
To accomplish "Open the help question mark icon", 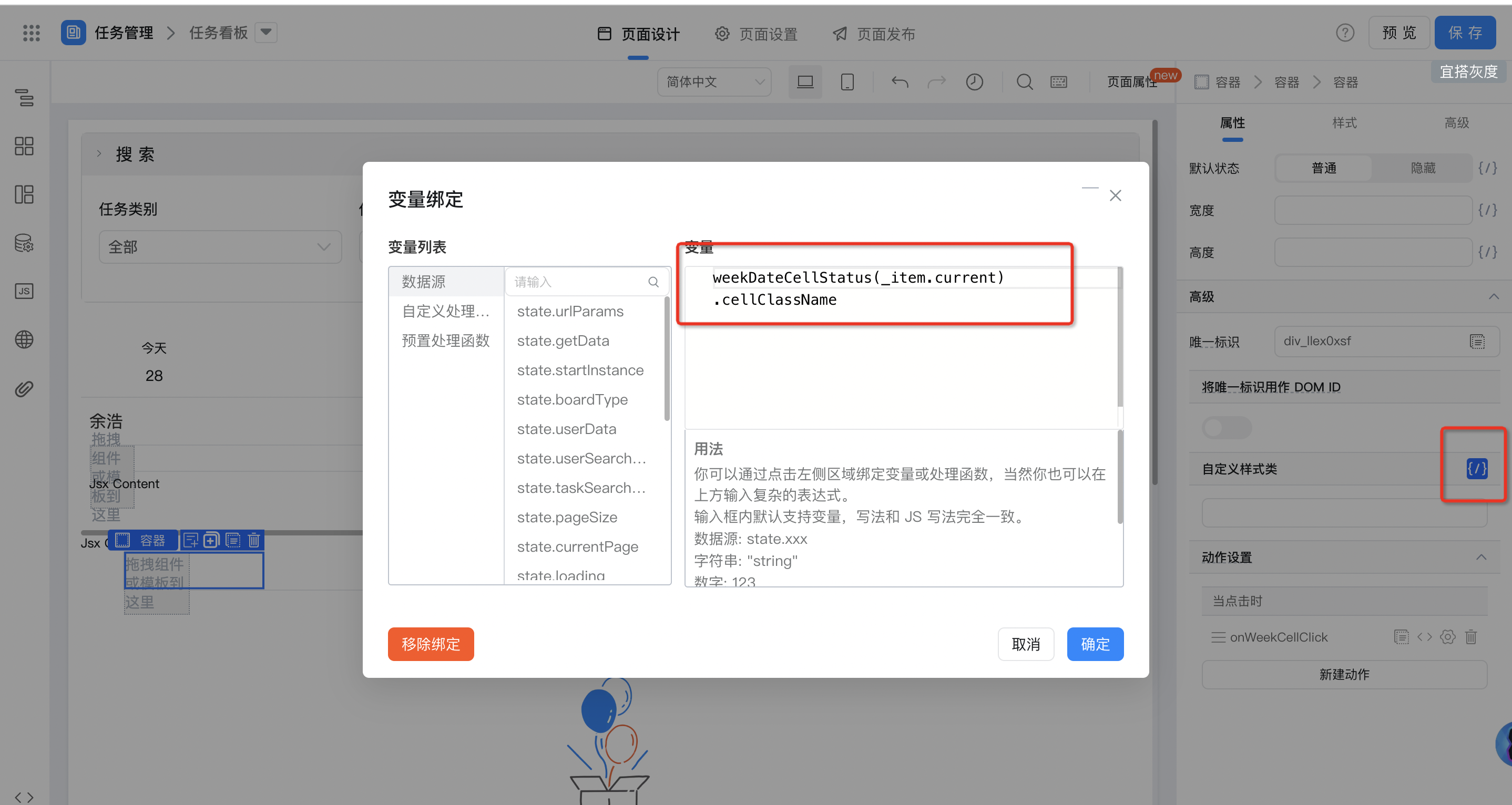I will tap(1345, 33).
